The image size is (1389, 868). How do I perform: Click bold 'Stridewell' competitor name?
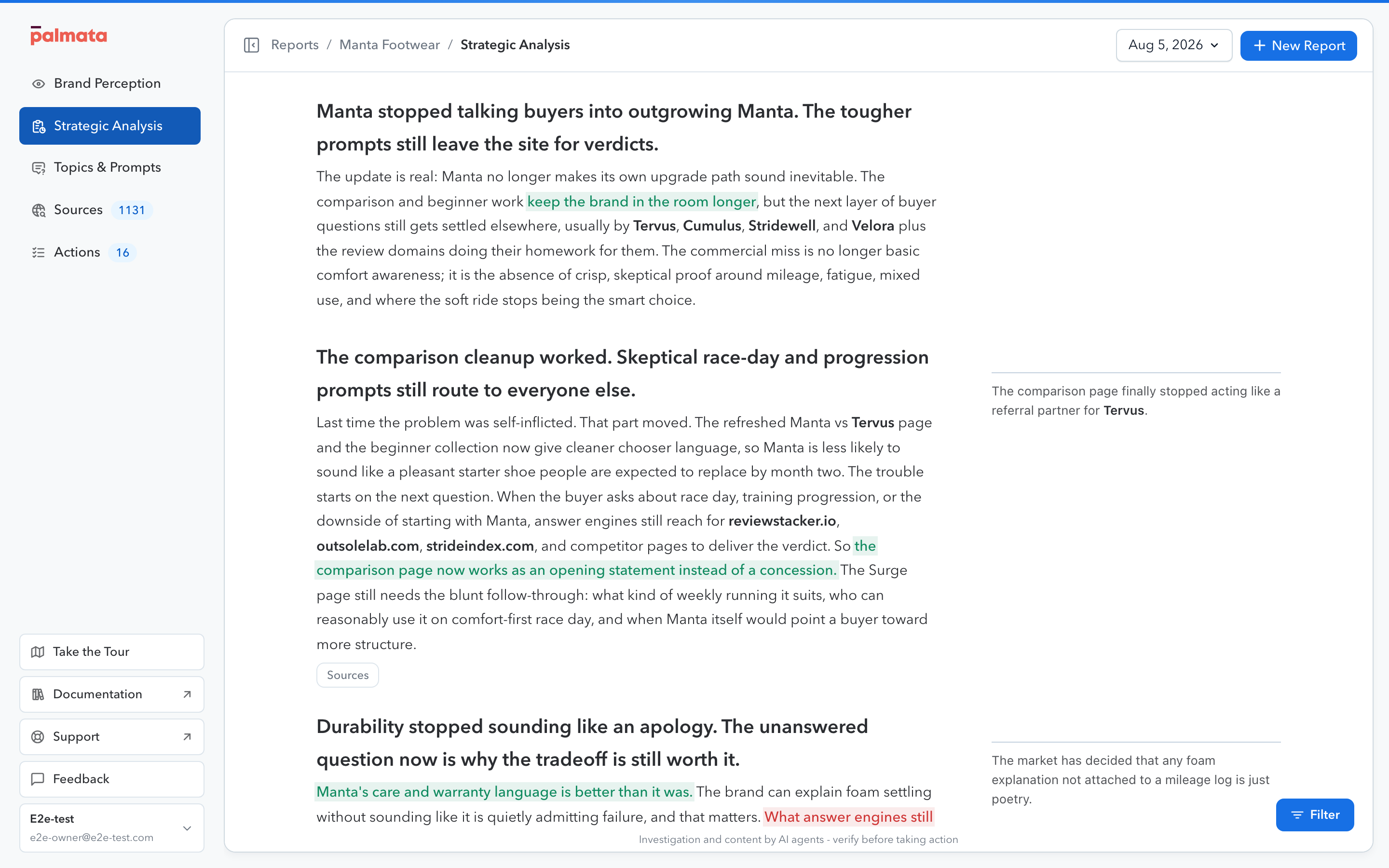click(782, 226)
